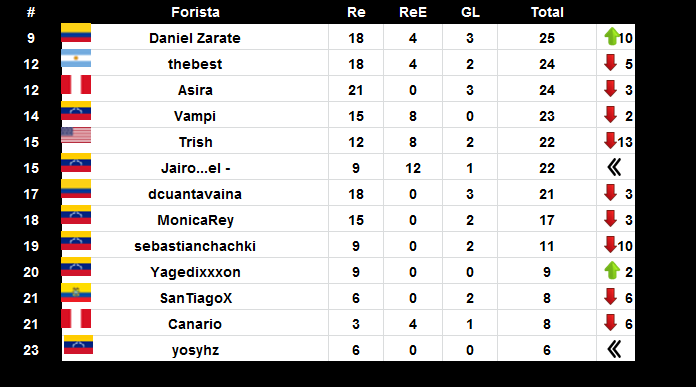Click the Colombia flag beside dcuantavaina

(76, 189)
